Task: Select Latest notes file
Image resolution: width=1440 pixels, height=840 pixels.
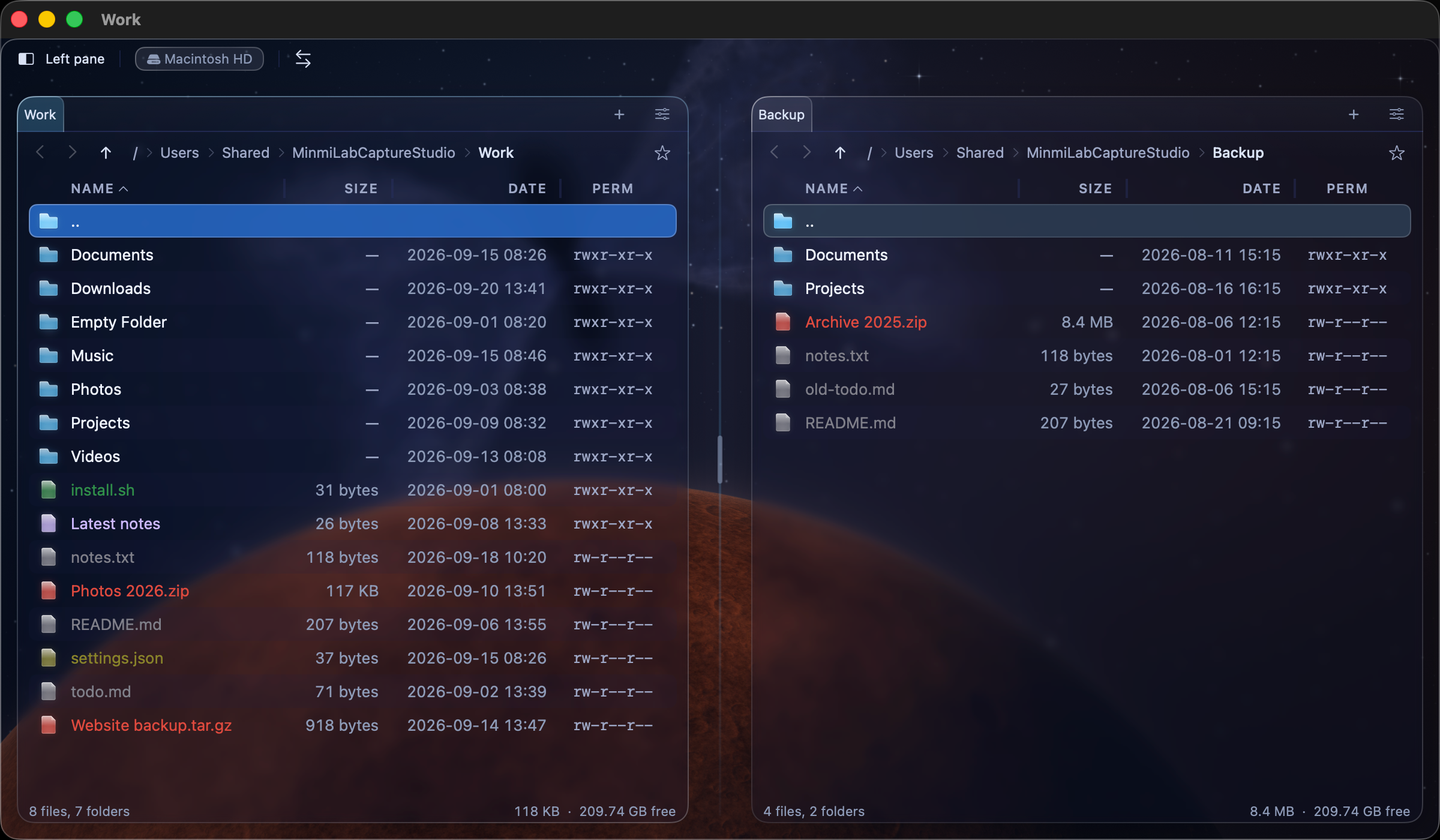Action: point(353,524)
